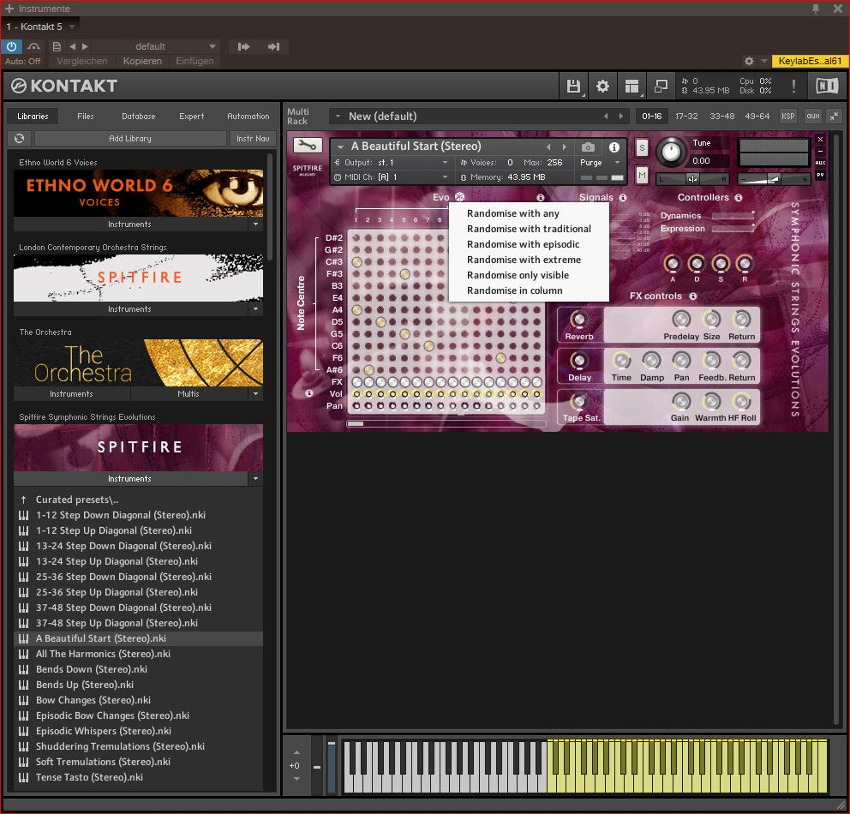850x814 pixels.
Task: Go to next plugin preset arrow
Action: pyautogui.click(x=85, y=47)
